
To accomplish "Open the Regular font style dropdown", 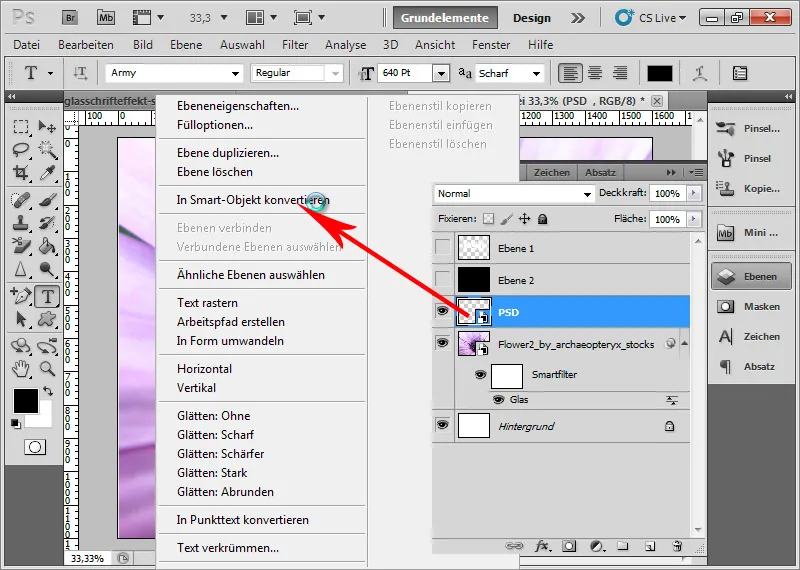I will pos(335,73).
